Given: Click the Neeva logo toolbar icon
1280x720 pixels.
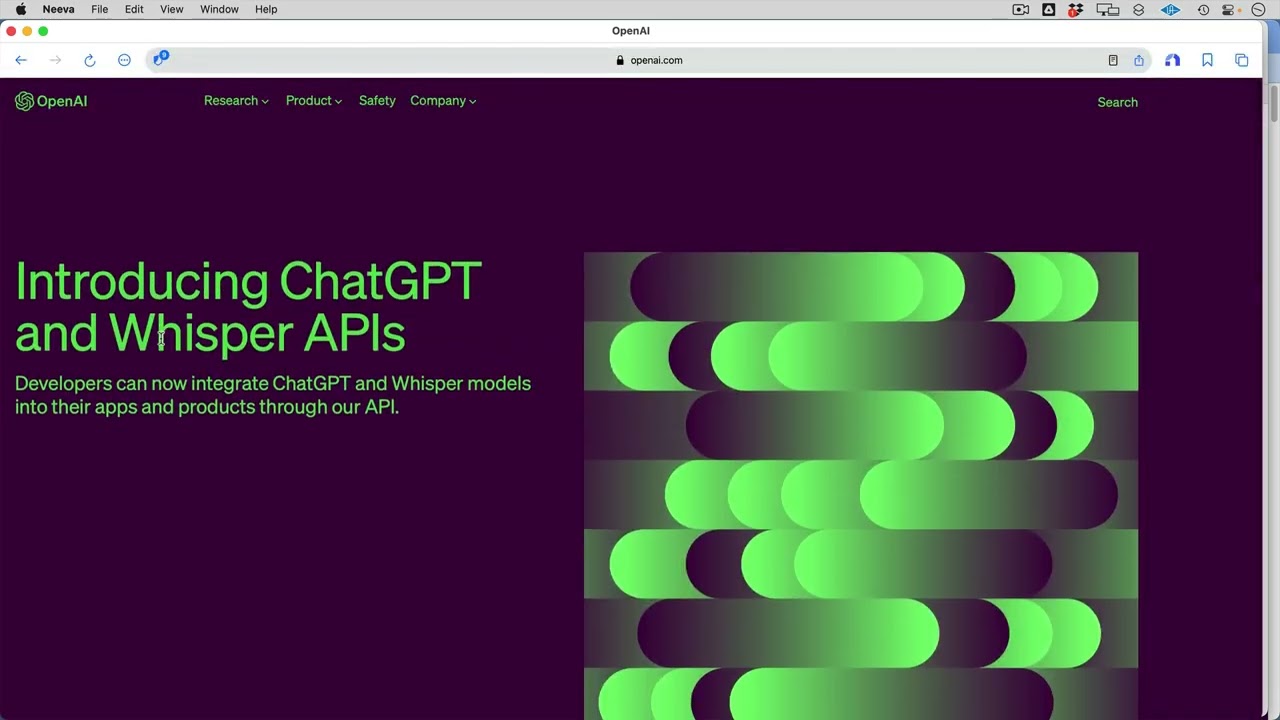Looking at the screenshot, I should (x=1173, y=60).
